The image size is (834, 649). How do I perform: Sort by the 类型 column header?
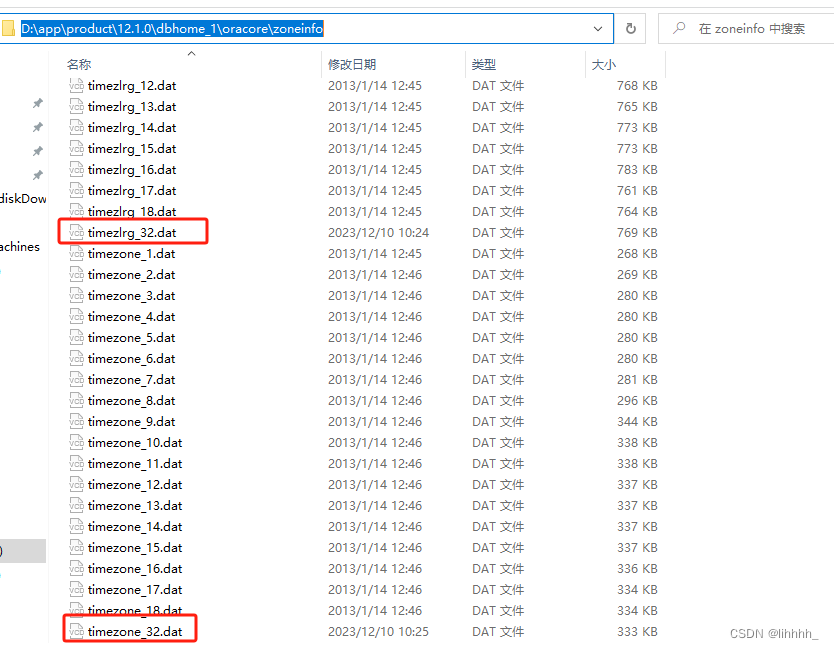tap(483, 64)
